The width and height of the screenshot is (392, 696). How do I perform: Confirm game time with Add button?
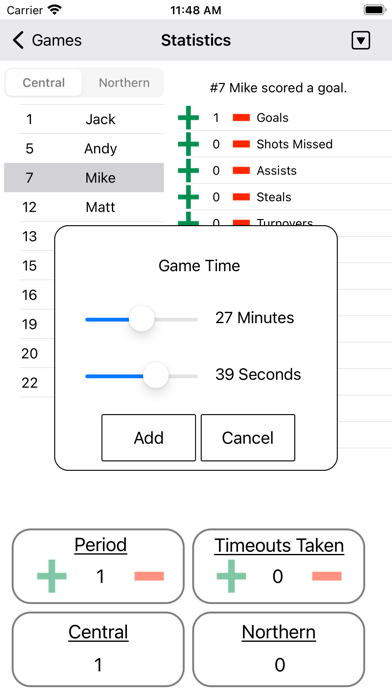click(148, 438)
